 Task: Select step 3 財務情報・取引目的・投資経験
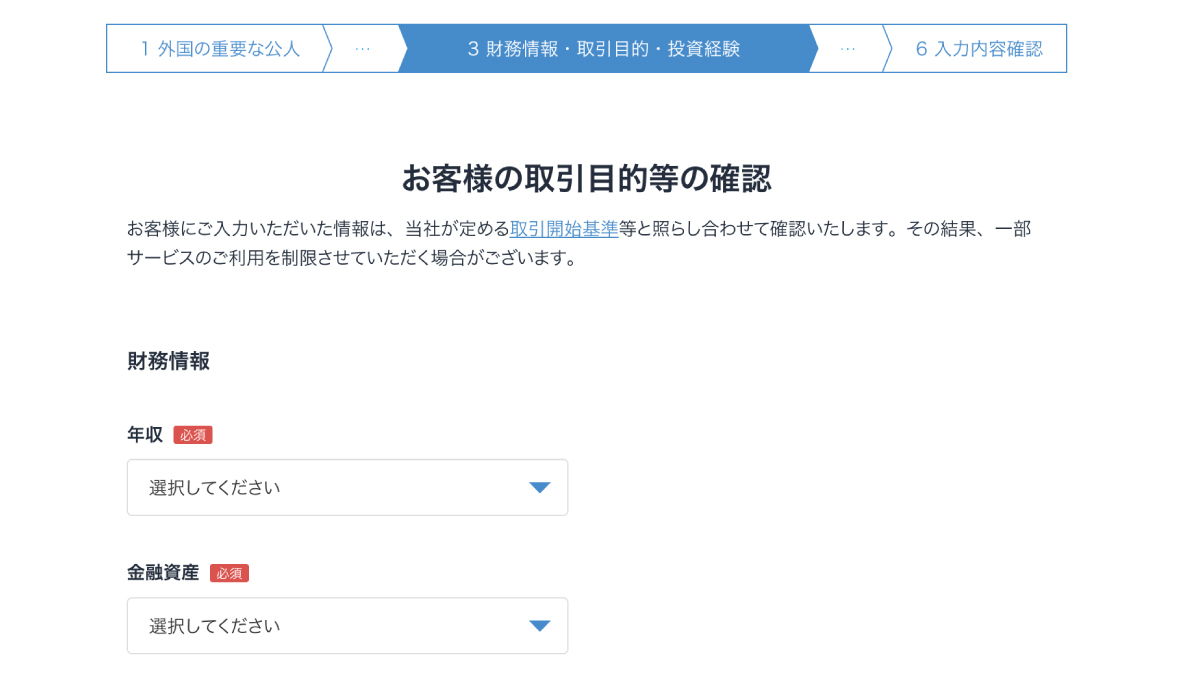tap(603, 49)
